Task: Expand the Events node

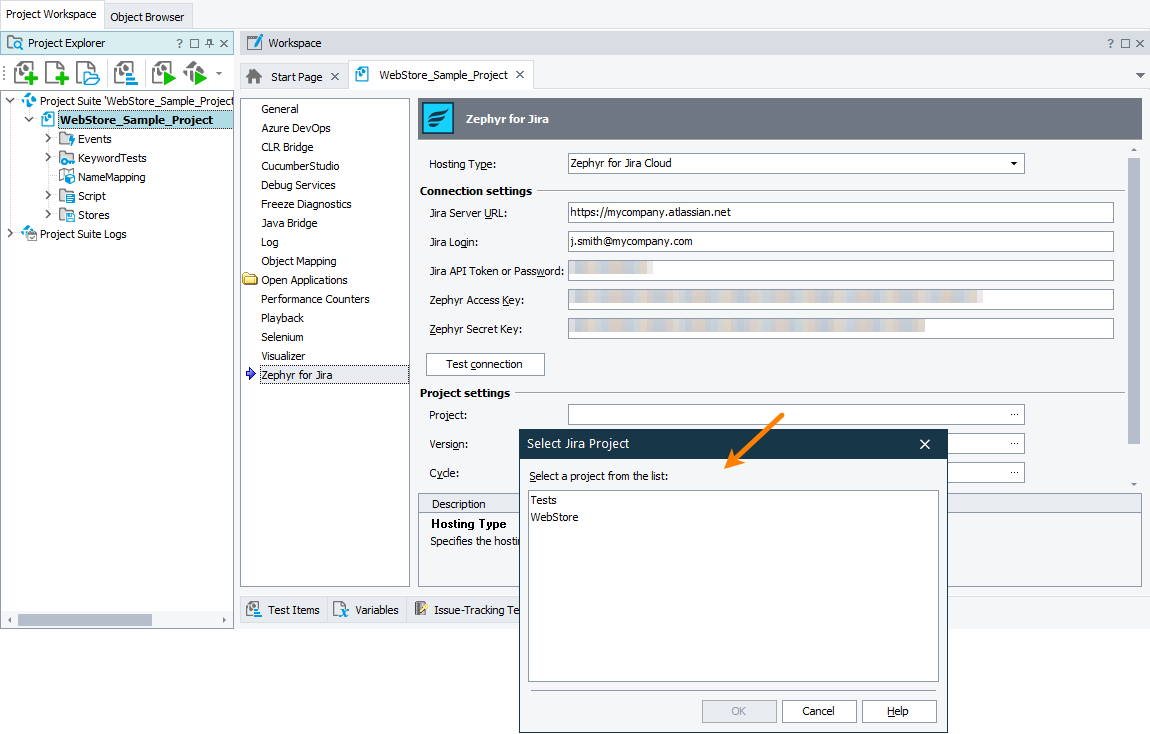Action: (48, 138)
